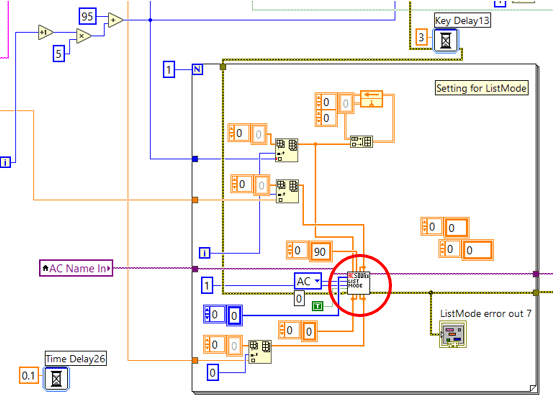Edit the constant 1 wired to N
This screenshot has height=401, width=554.
coord(169,69)
